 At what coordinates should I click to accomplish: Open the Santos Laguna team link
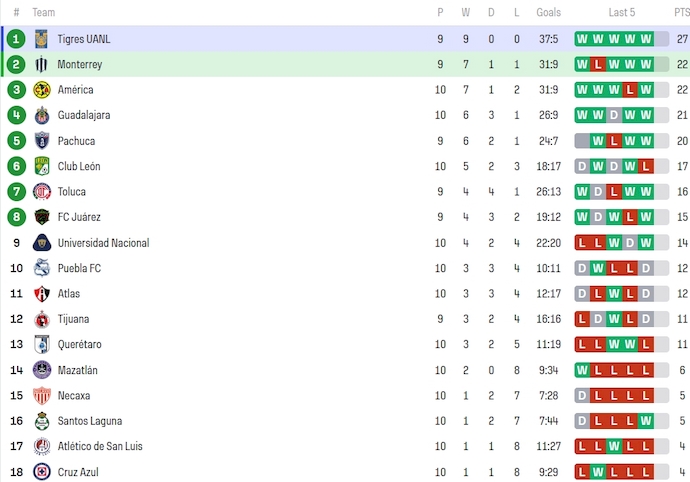point(89,421)
